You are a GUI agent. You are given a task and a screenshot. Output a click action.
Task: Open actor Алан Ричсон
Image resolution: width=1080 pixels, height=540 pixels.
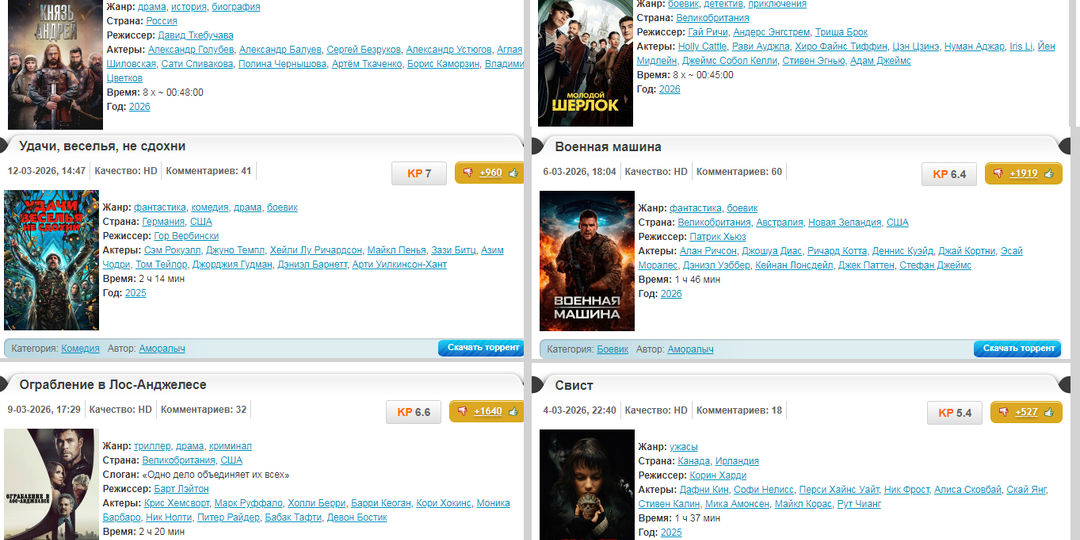point(708,251)
